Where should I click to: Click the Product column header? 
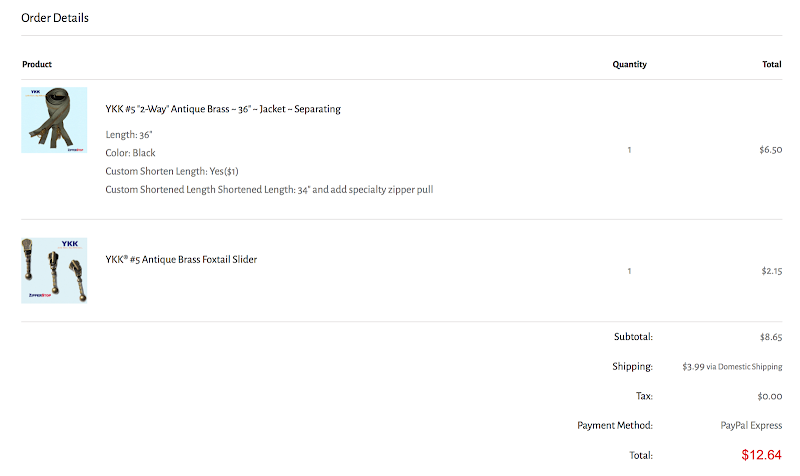(37, 64)
